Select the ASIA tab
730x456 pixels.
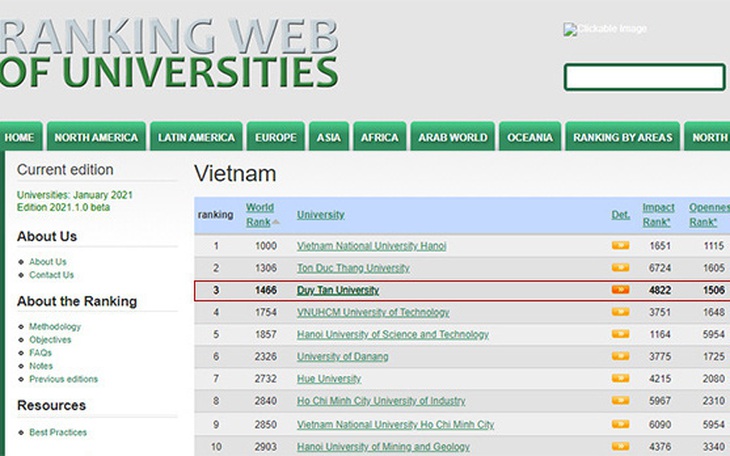pyautogui.click(x=329, y=137)
